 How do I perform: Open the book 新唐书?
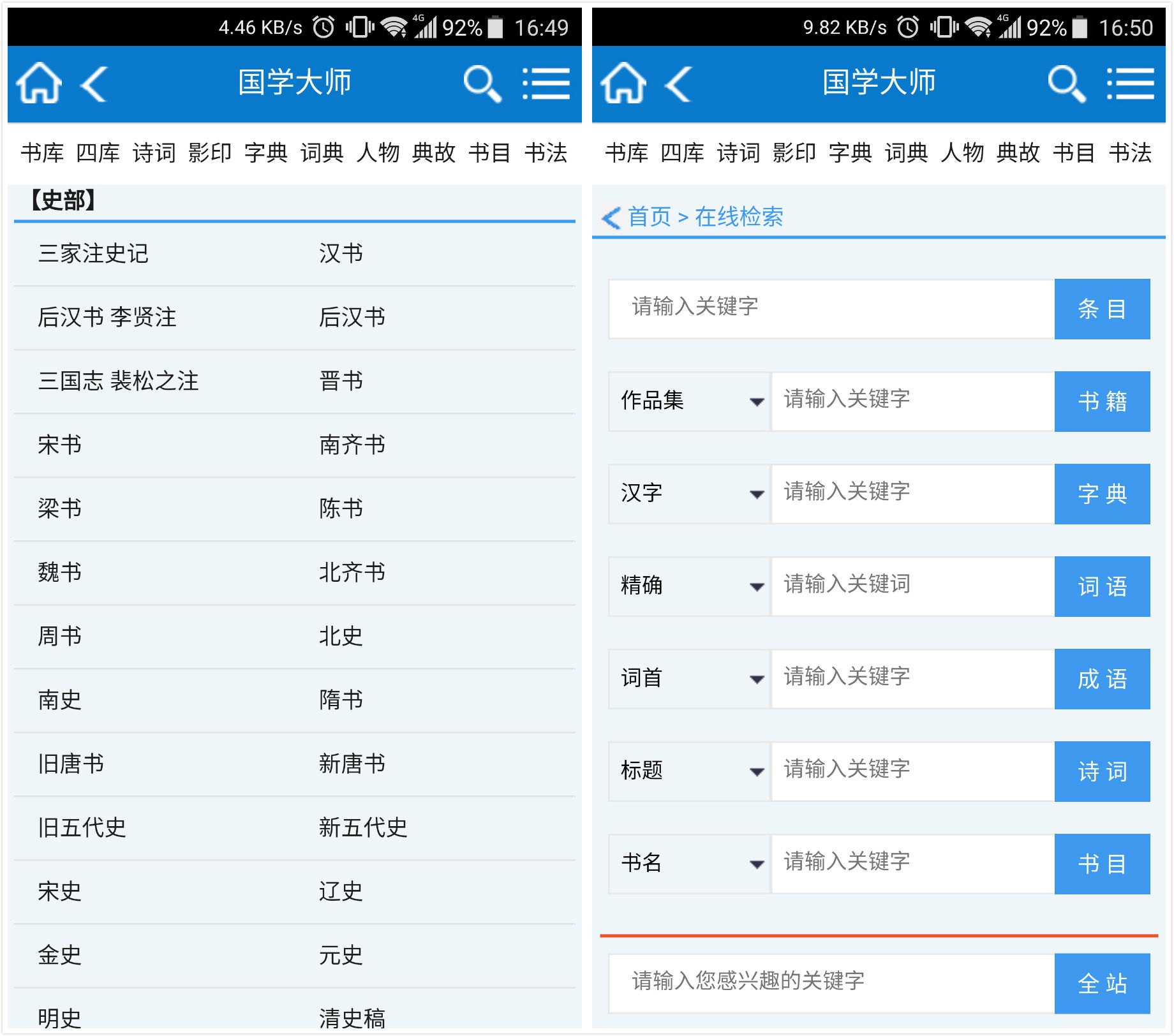(352, 764)
